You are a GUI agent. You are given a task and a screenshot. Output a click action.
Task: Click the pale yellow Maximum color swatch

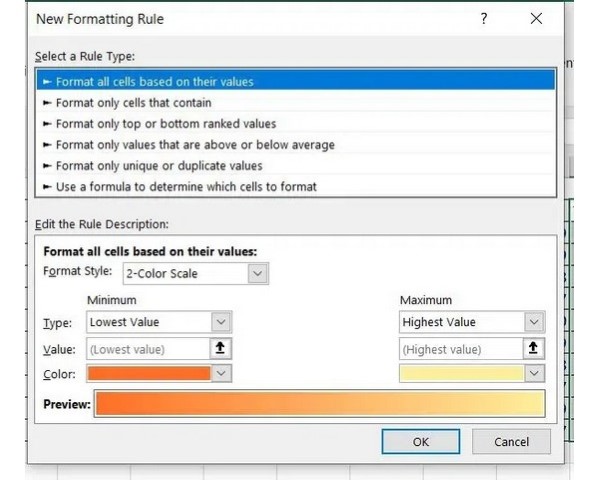(x=461, y=373)
